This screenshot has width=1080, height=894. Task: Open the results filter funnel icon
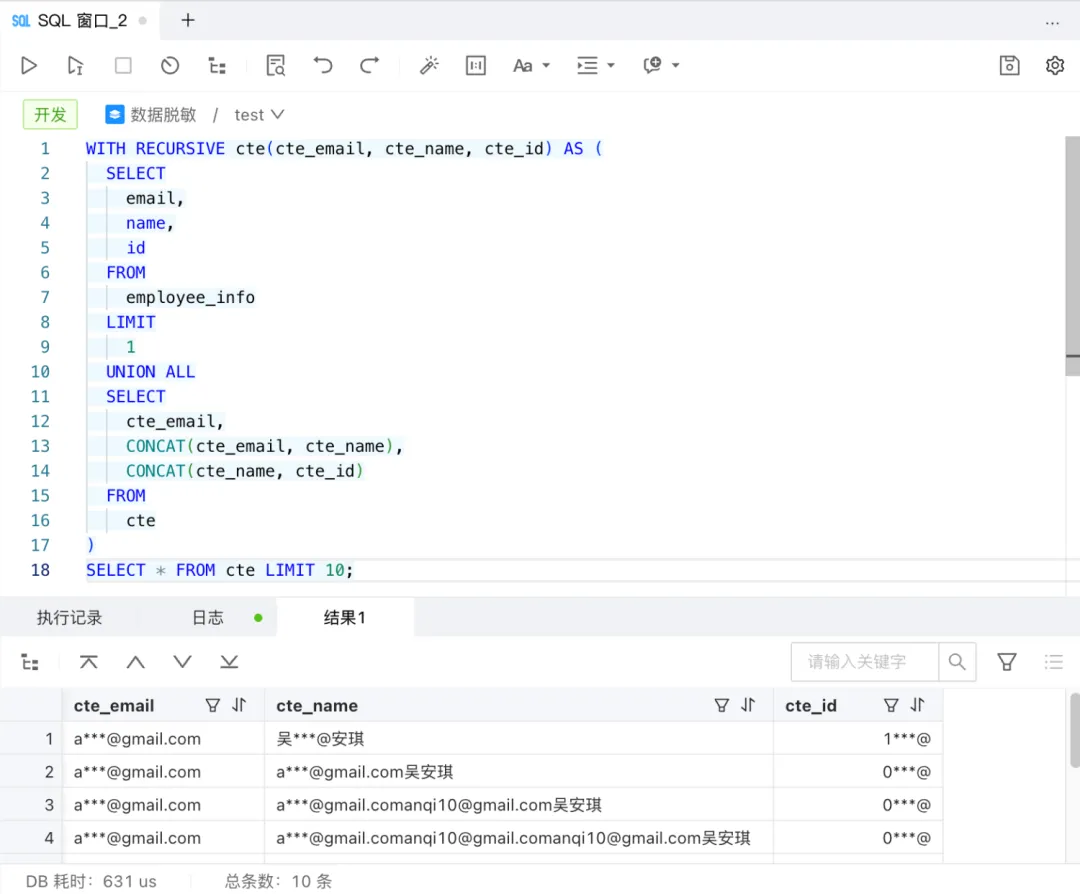point(1006,662)
